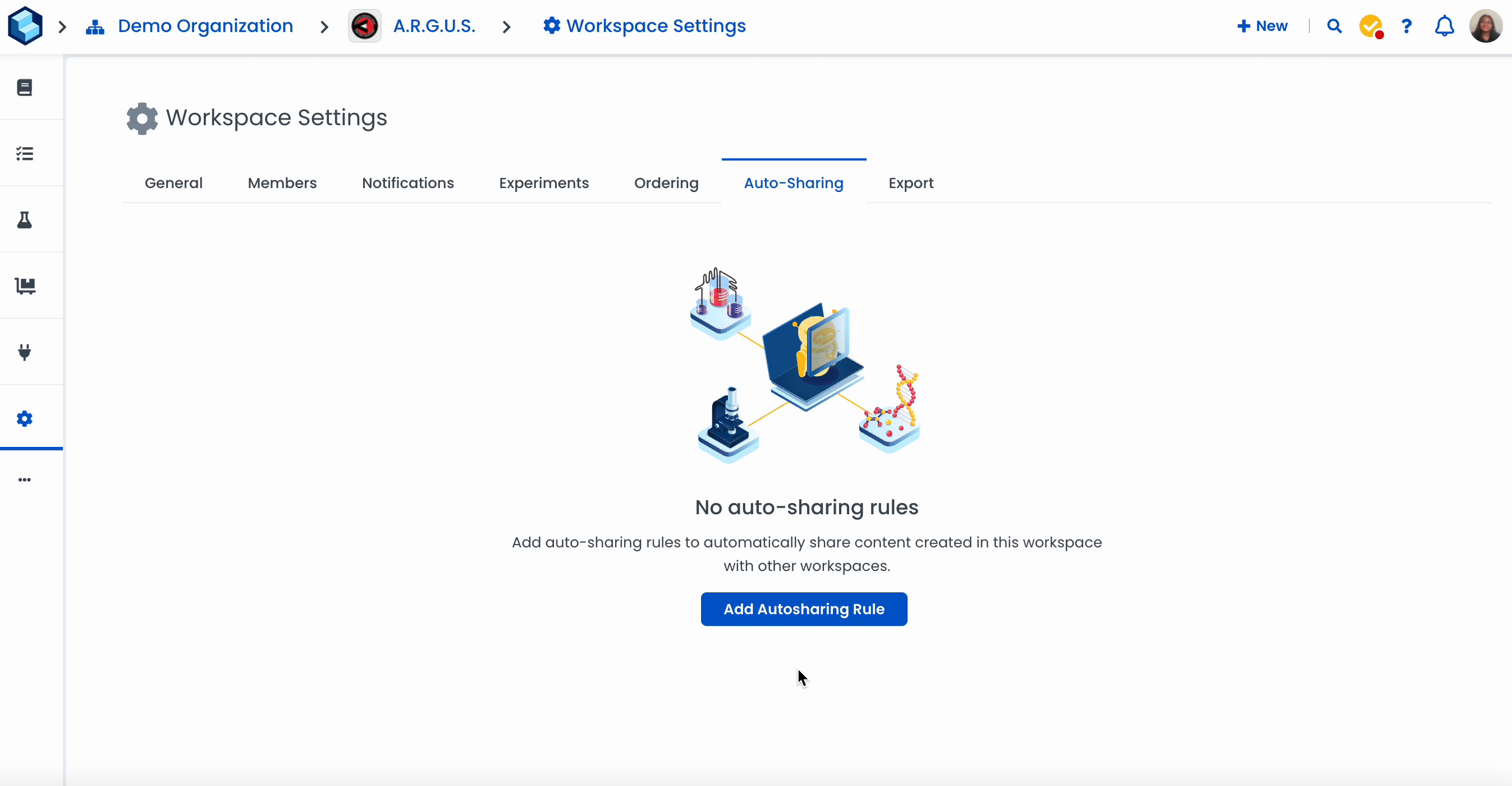Open the help question mark icon

[x=1406, y=26]
